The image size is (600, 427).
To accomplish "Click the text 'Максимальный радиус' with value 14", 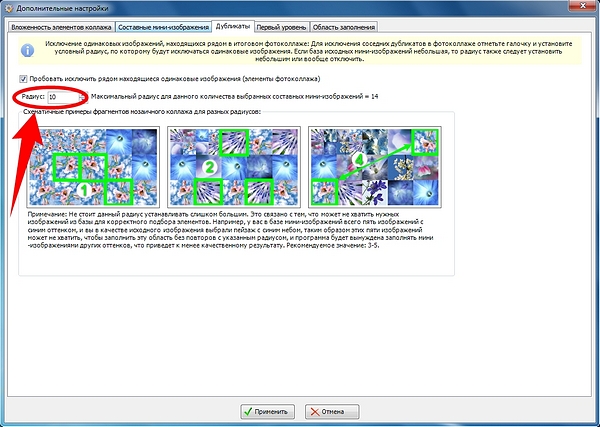I will tap(235, 96).
